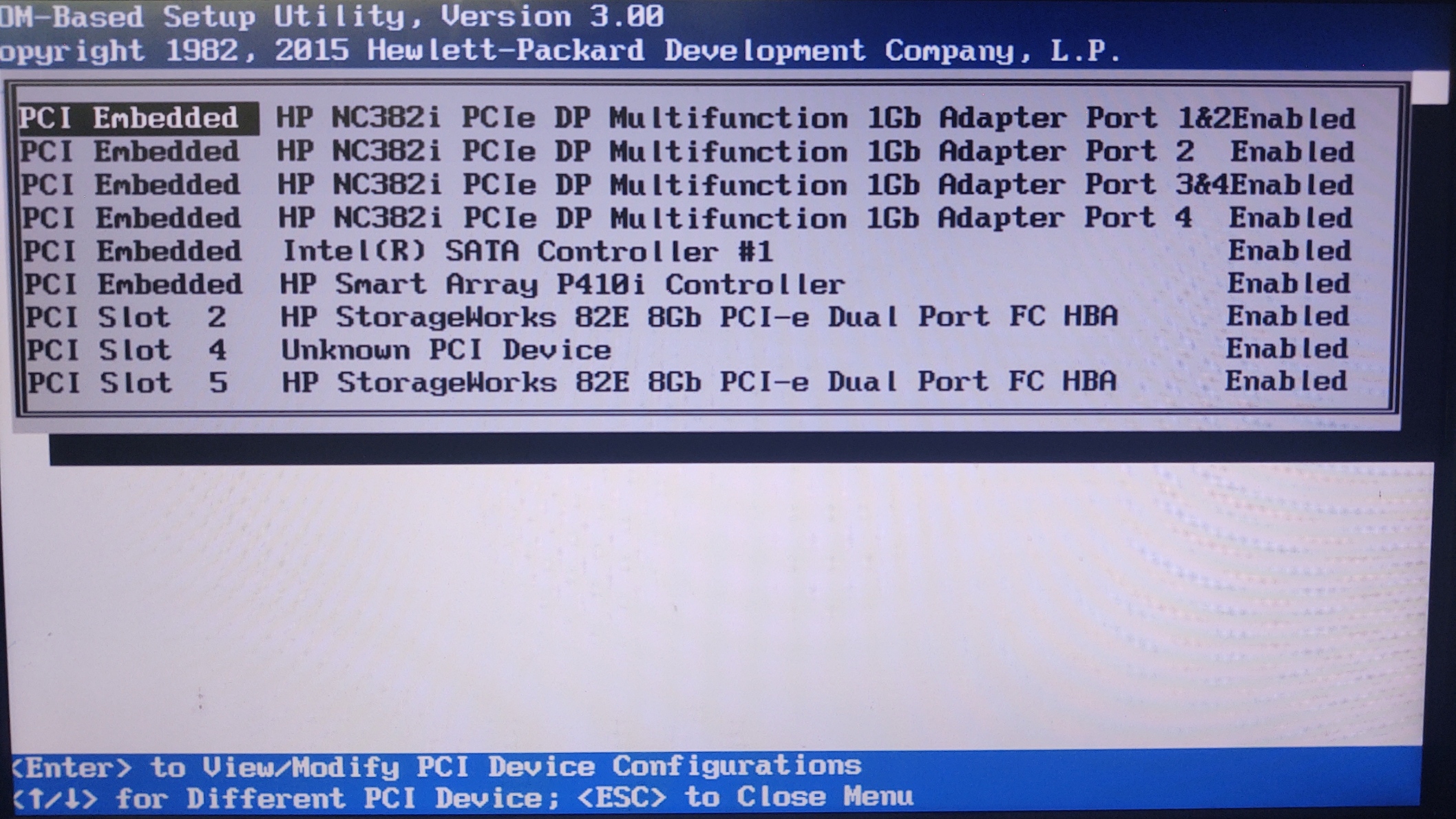Toggle Enabled status for Smart Array P410i
Image resolution: width=1456 pixels, height=819 pixels.
(x=1289, y=284)
